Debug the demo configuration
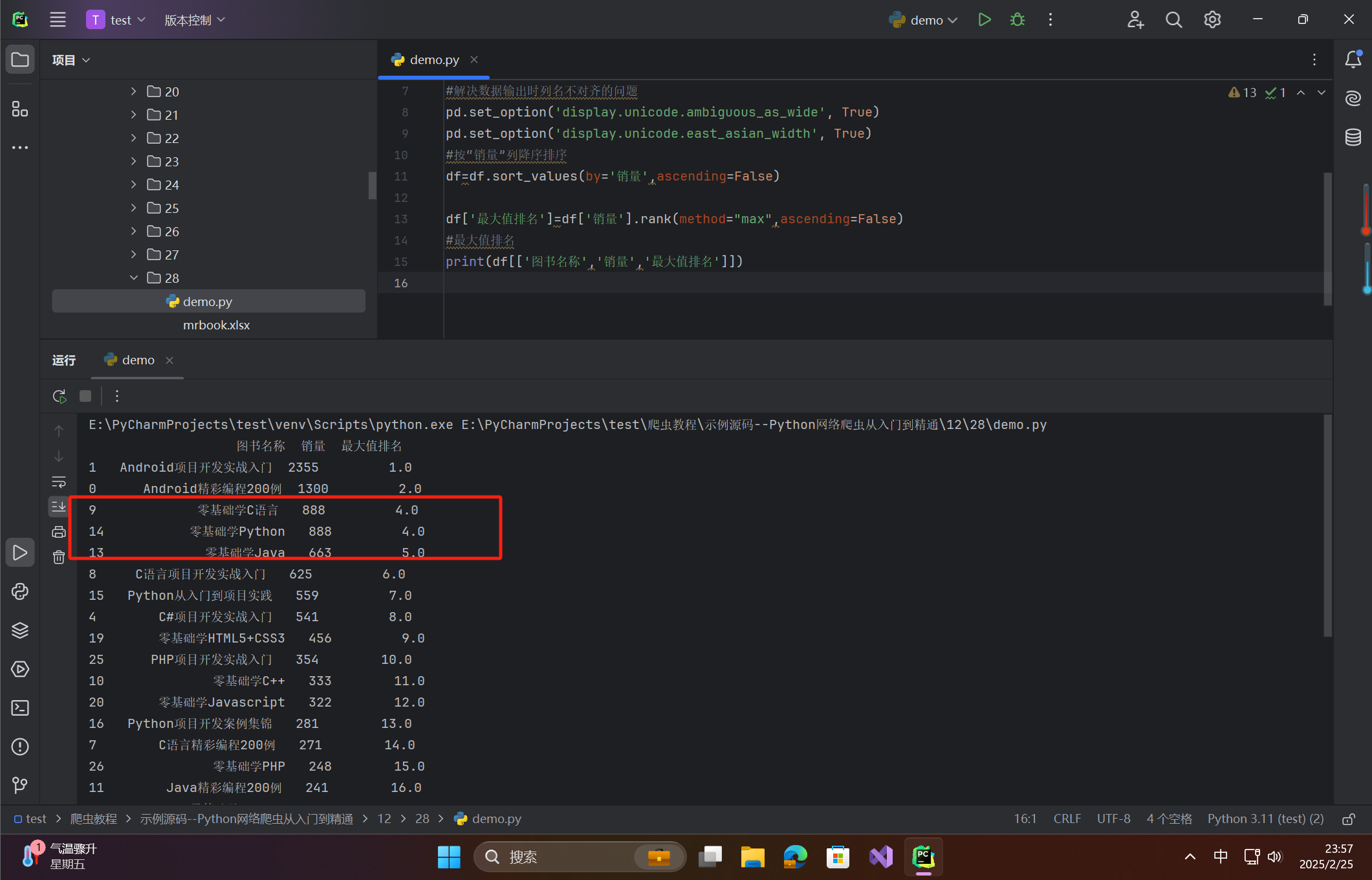This screenshot has width=1372, height=880. (1018, 19)
